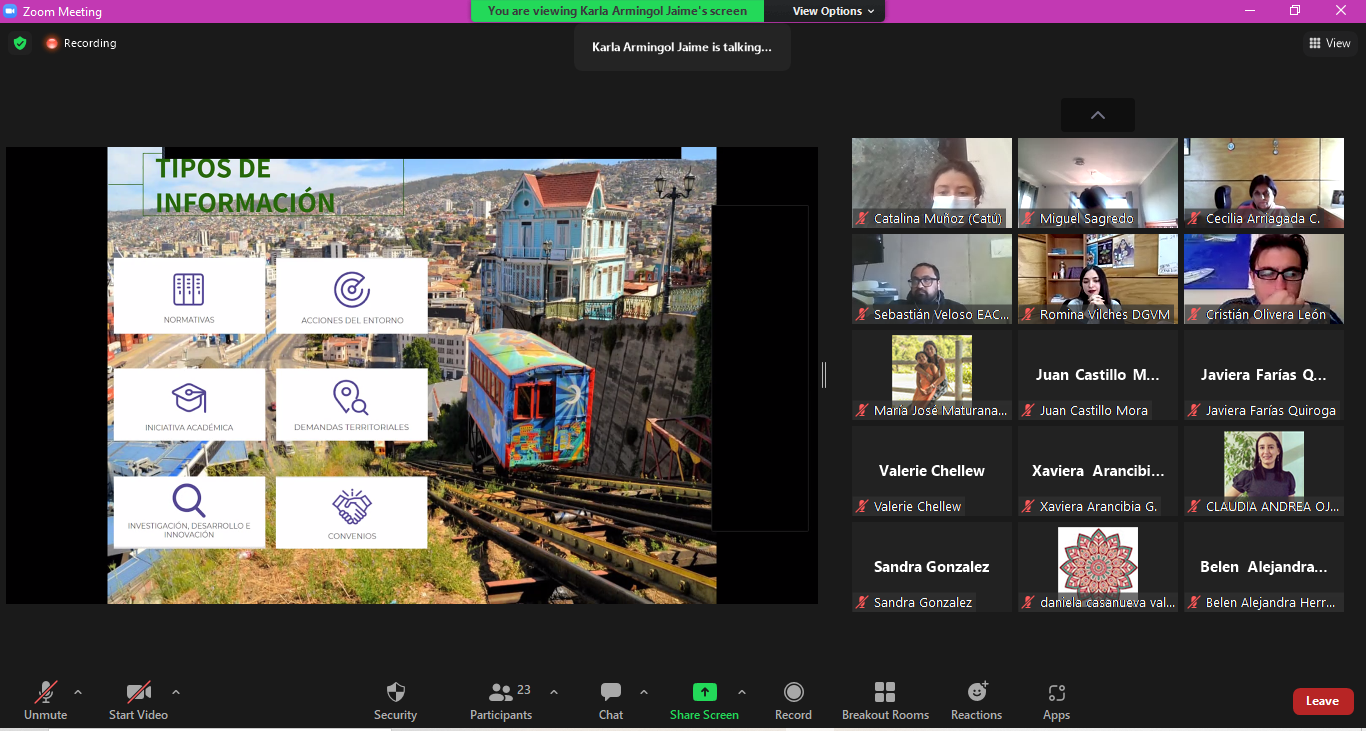Expand audio options arrow beside Unmute
This screenshot has height=731, width=1366.
pyautogui.click(x=78, y=692)
